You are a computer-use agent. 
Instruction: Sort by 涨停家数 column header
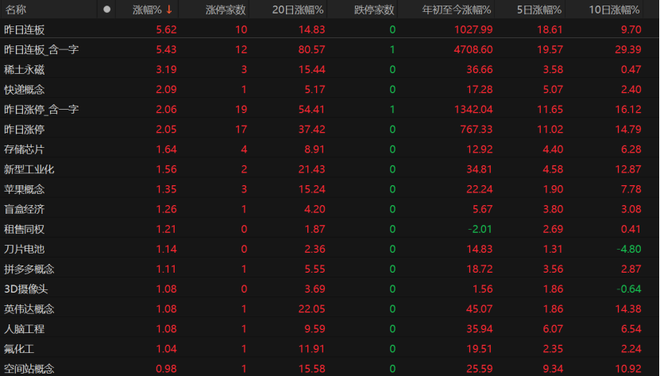click(x=225, y=10)
